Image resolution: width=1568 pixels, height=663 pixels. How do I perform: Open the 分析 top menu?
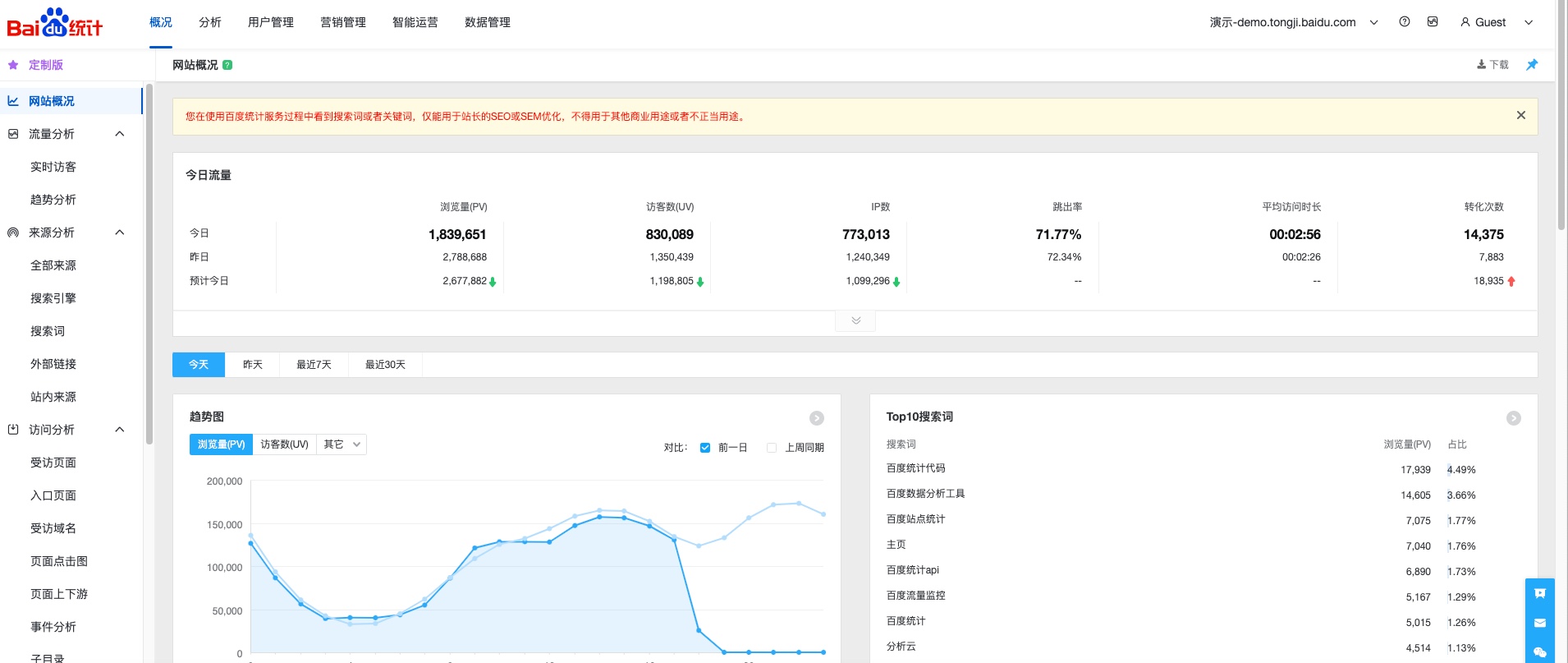210,22
